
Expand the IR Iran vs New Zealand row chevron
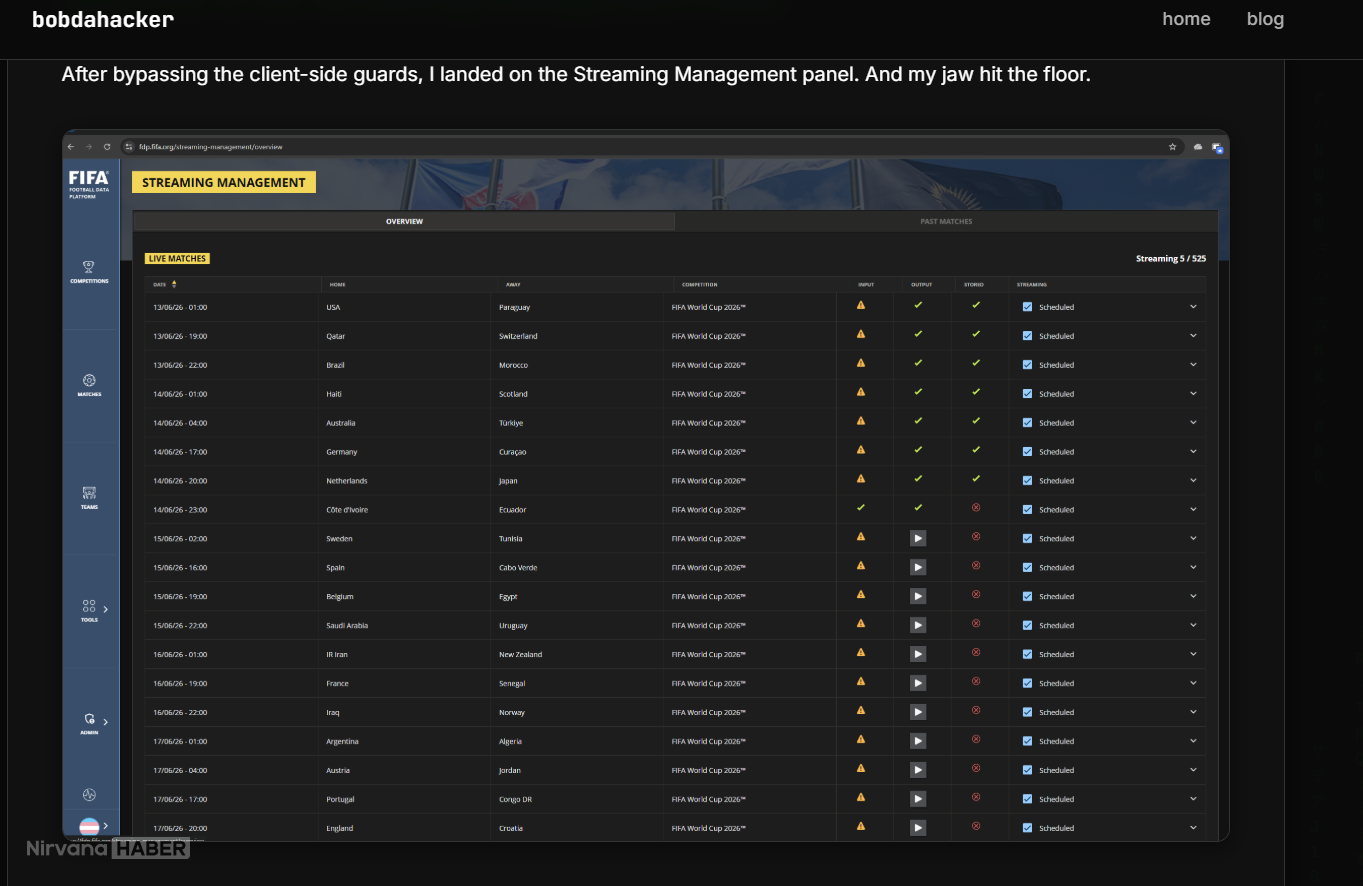click(x=1193, y=654)
